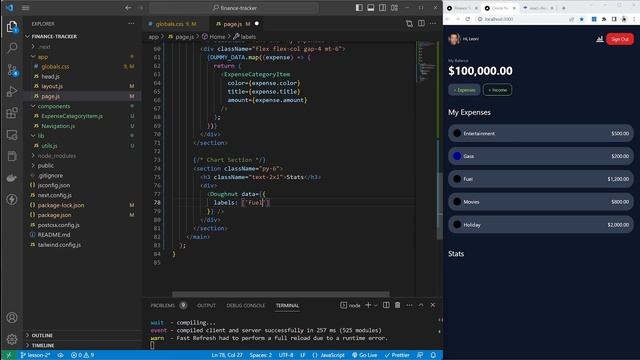The width and height of the screenshot is (640, 360).
Task: Click Go Live in status bar
Action: 365,355
